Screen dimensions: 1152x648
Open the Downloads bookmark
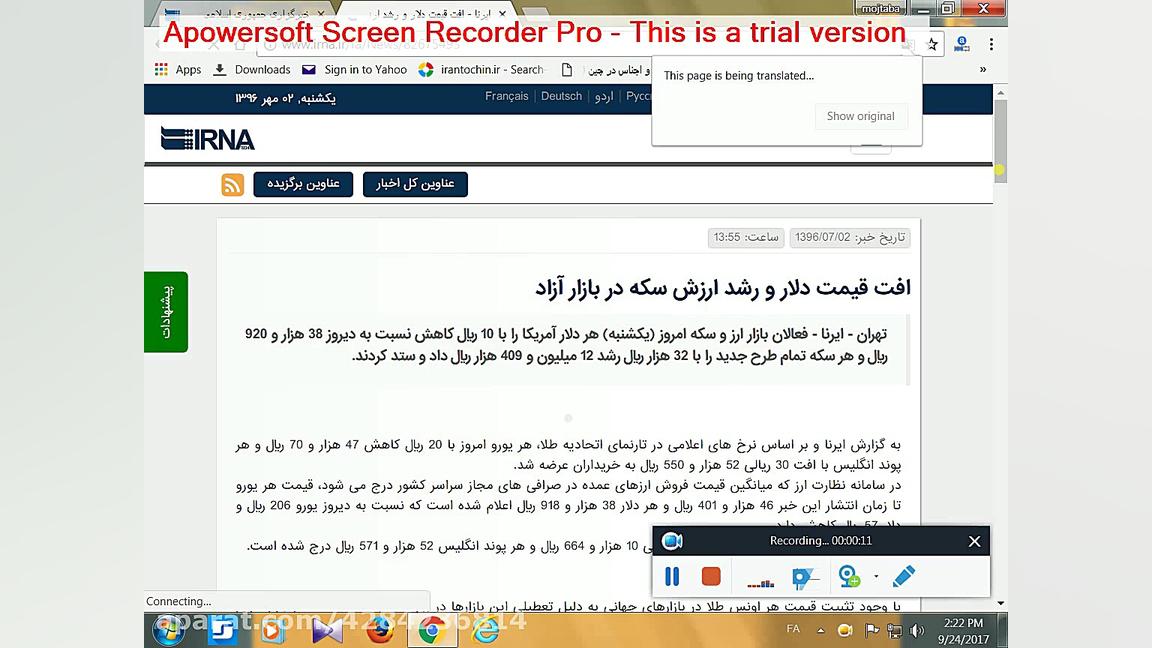pyautogui.click(x=252, y=70)
